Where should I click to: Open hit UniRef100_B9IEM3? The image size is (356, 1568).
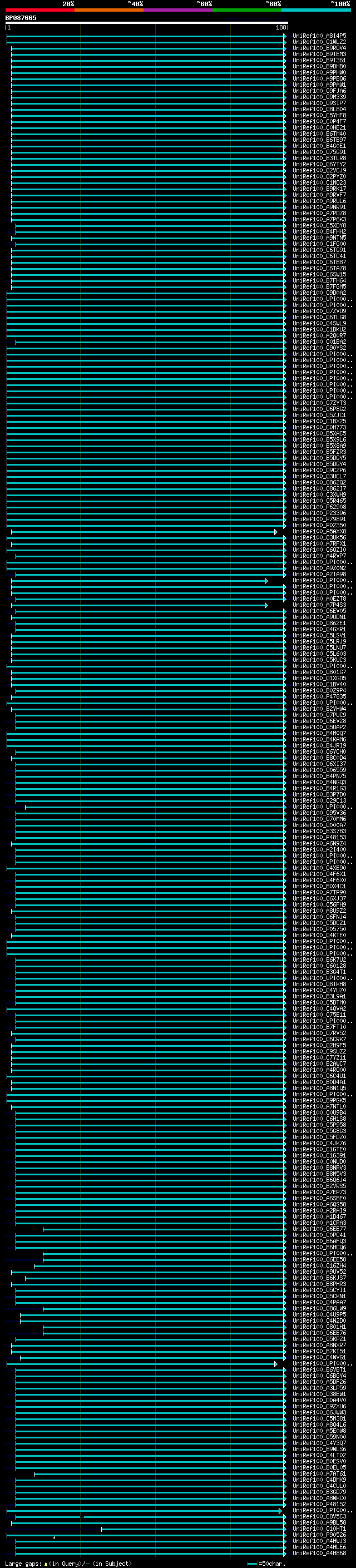click(x=319, y=54)
